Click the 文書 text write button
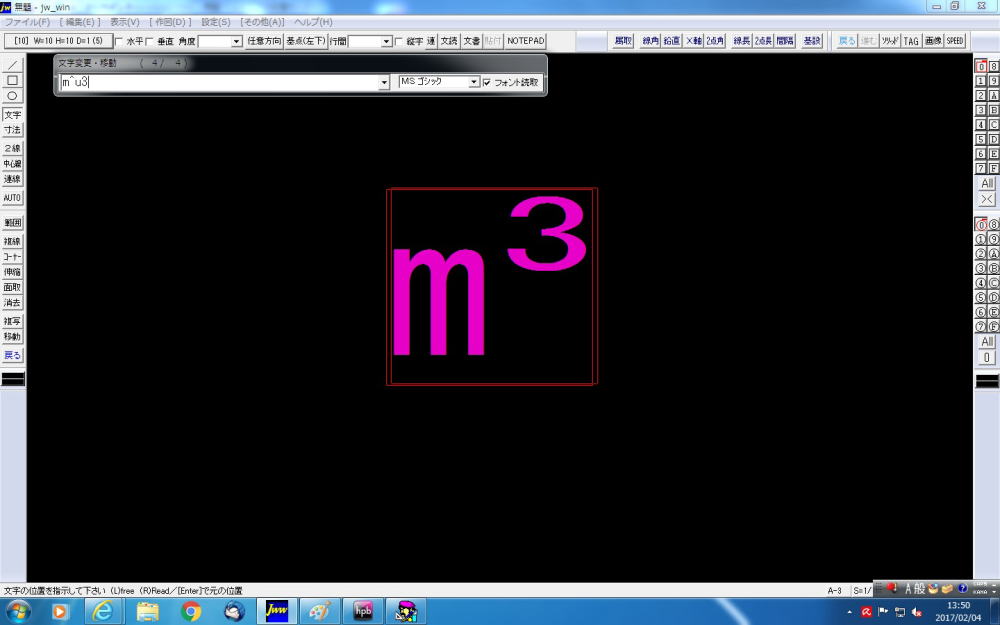This screenshot has width=1000, height=625. click(x=471, y=41)
